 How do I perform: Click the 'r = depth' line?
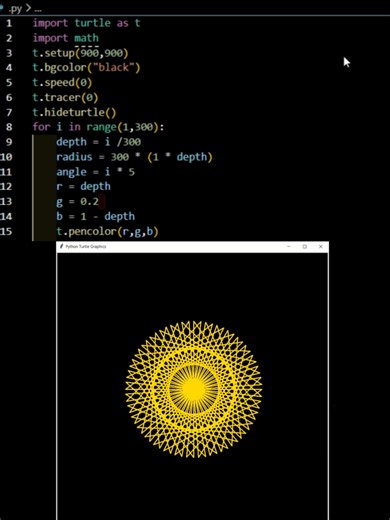pyautogui.click(x=83, y=186)
